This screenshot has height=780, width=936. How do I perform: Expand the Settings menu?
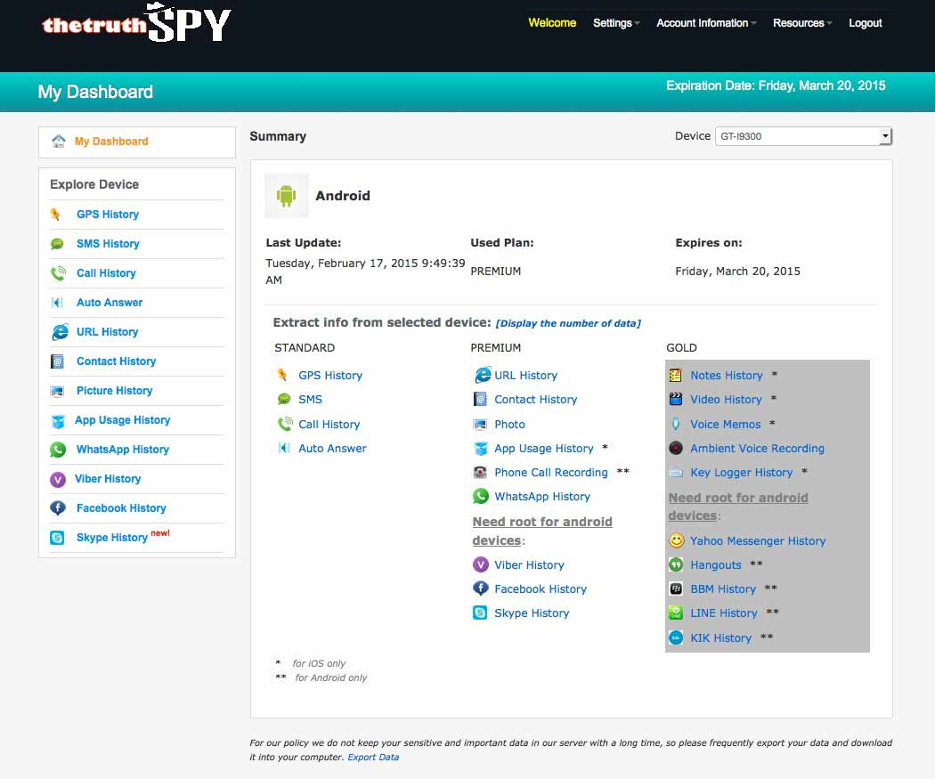616,23
